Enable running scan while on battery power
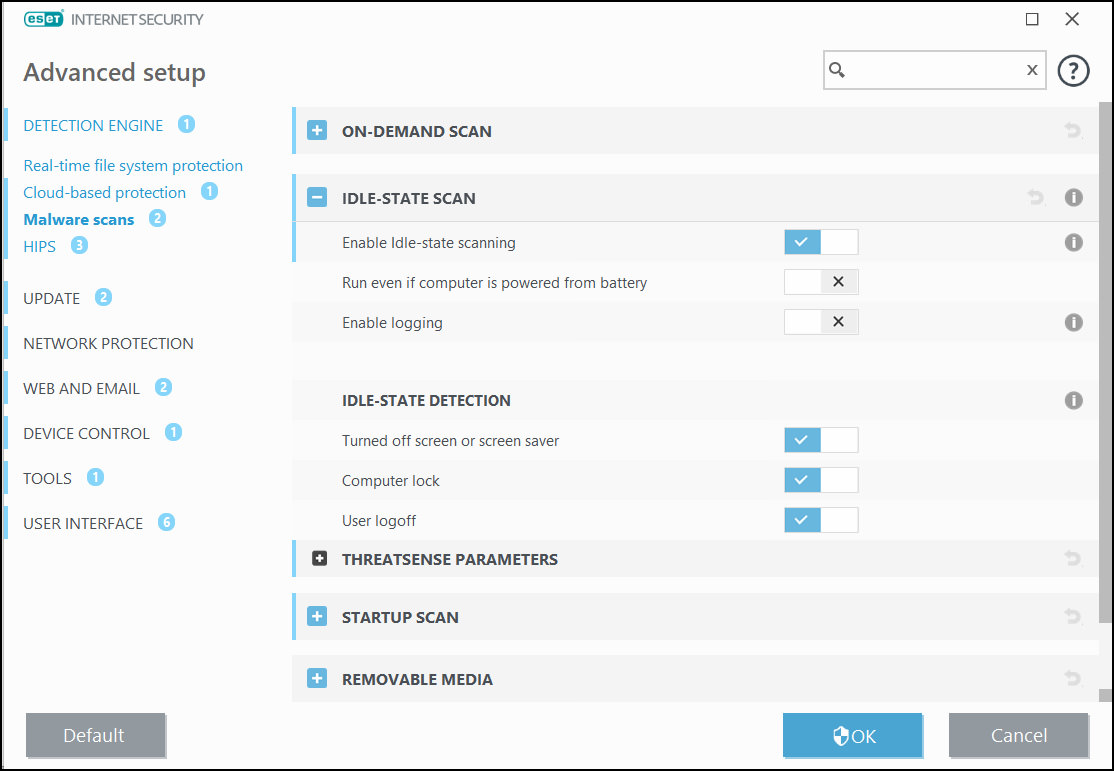Screen dimensions: 1114x771 point(821,281)
